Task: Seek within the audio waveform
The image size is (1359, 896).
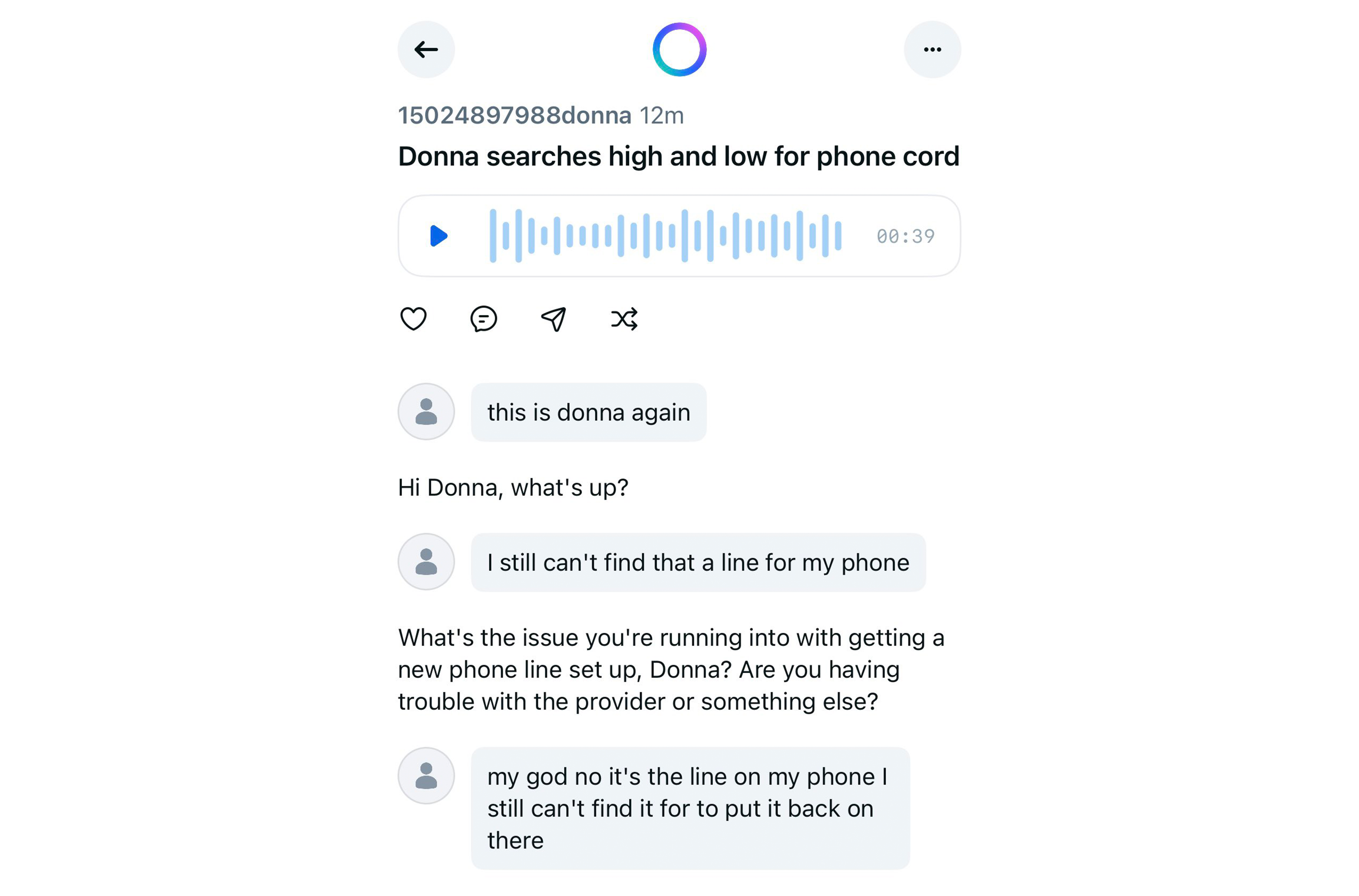Action: (666, 235)
